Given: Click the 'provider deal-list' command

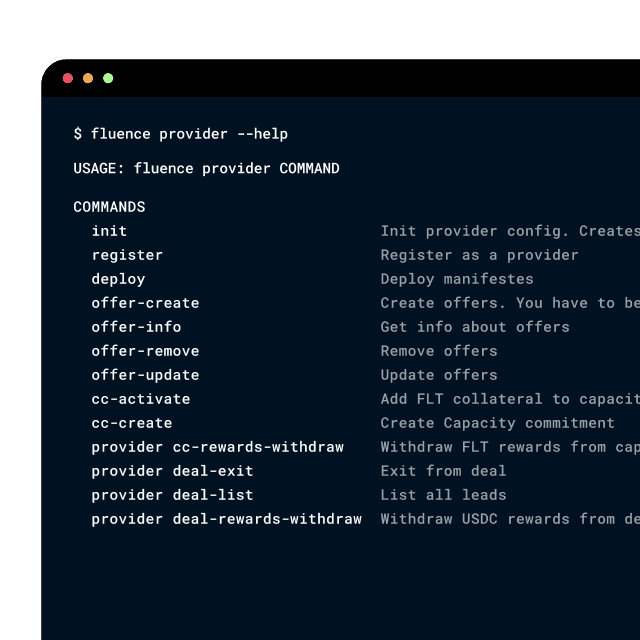Looking at the screenshot, I should (172, 495).
